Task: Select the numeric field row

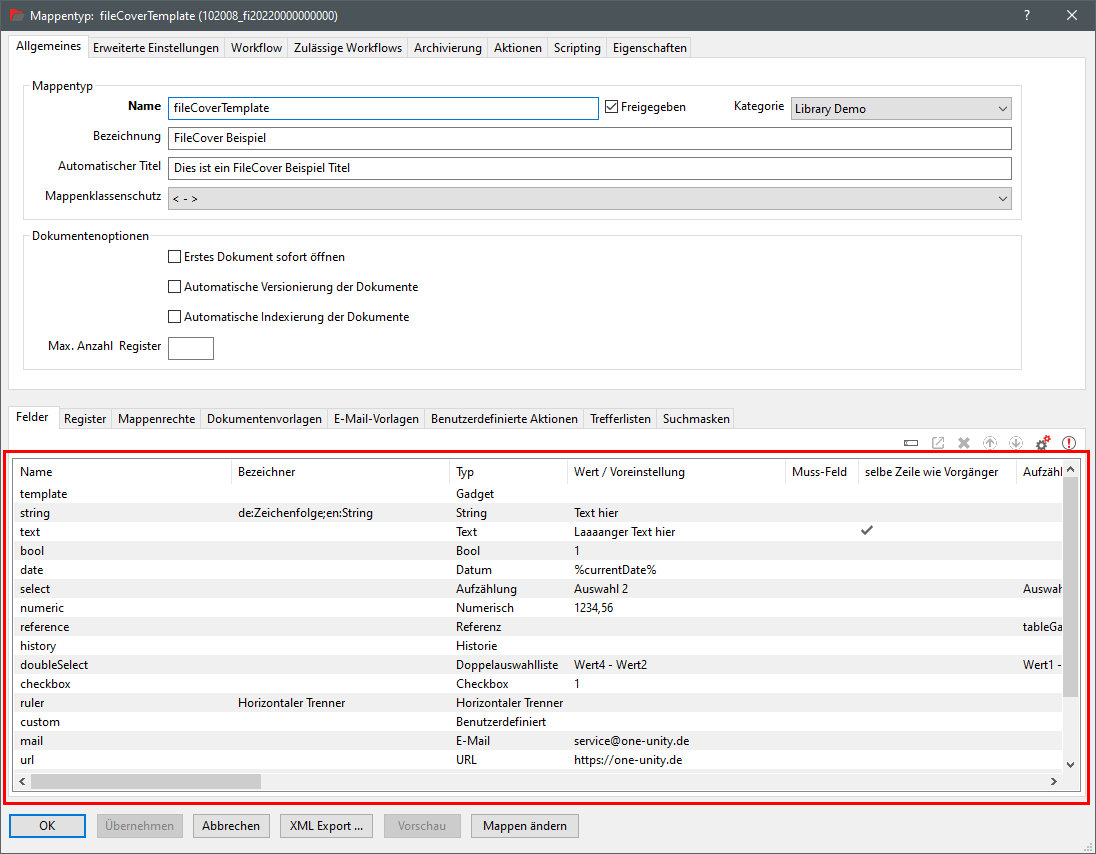Action: (x=538, y=608)
